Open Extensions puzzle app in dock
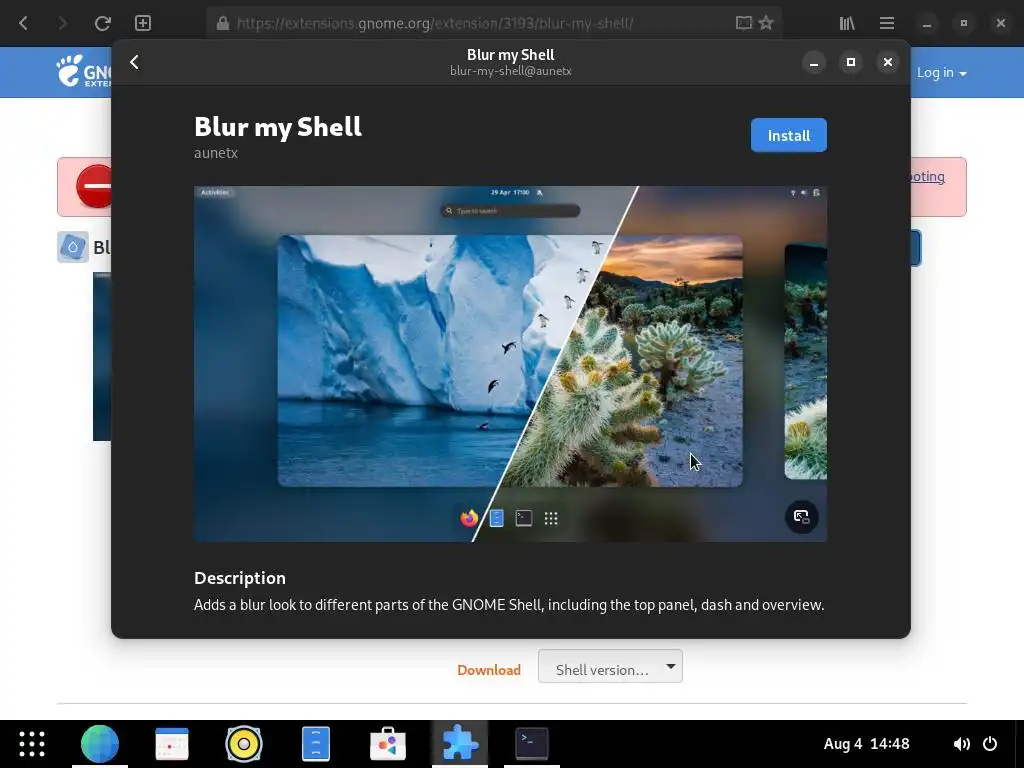 click(x=460, y=744)
